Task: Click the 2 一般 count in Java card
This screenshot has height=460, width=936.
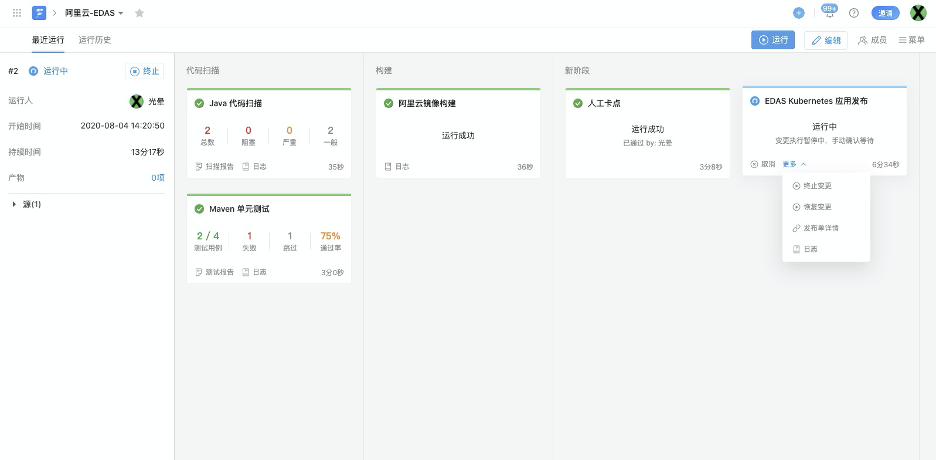Action: point(330,130)
